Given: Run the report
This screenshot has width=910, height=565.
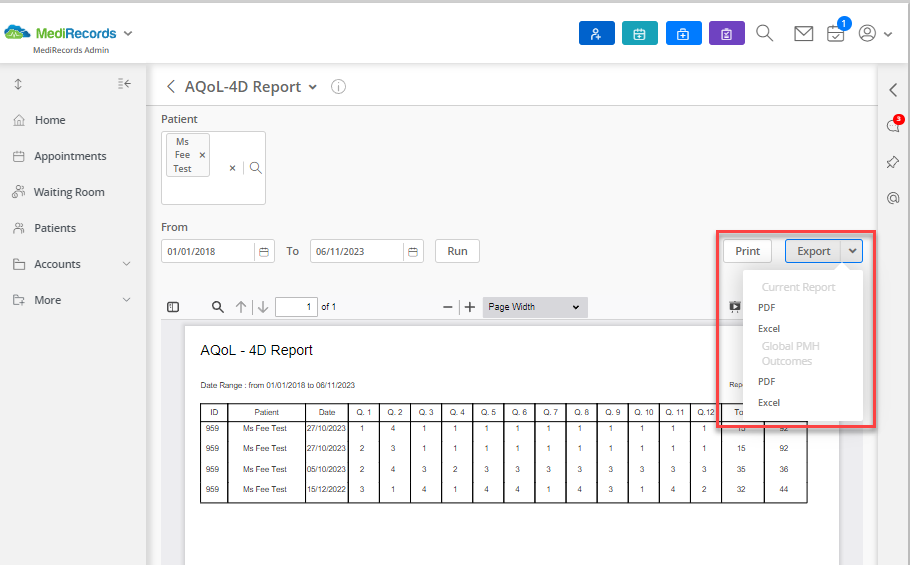Looking at the screenshot, I should (457, 251).
